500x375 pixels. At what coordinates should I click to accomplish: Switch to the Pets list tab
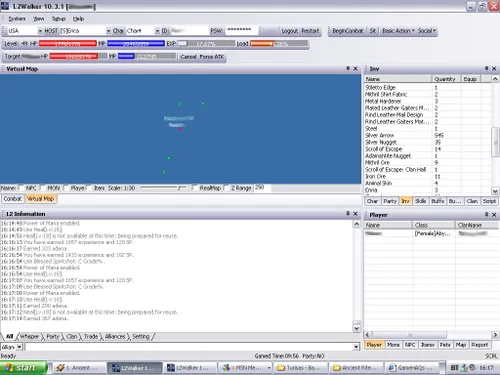tap(445, 345)
